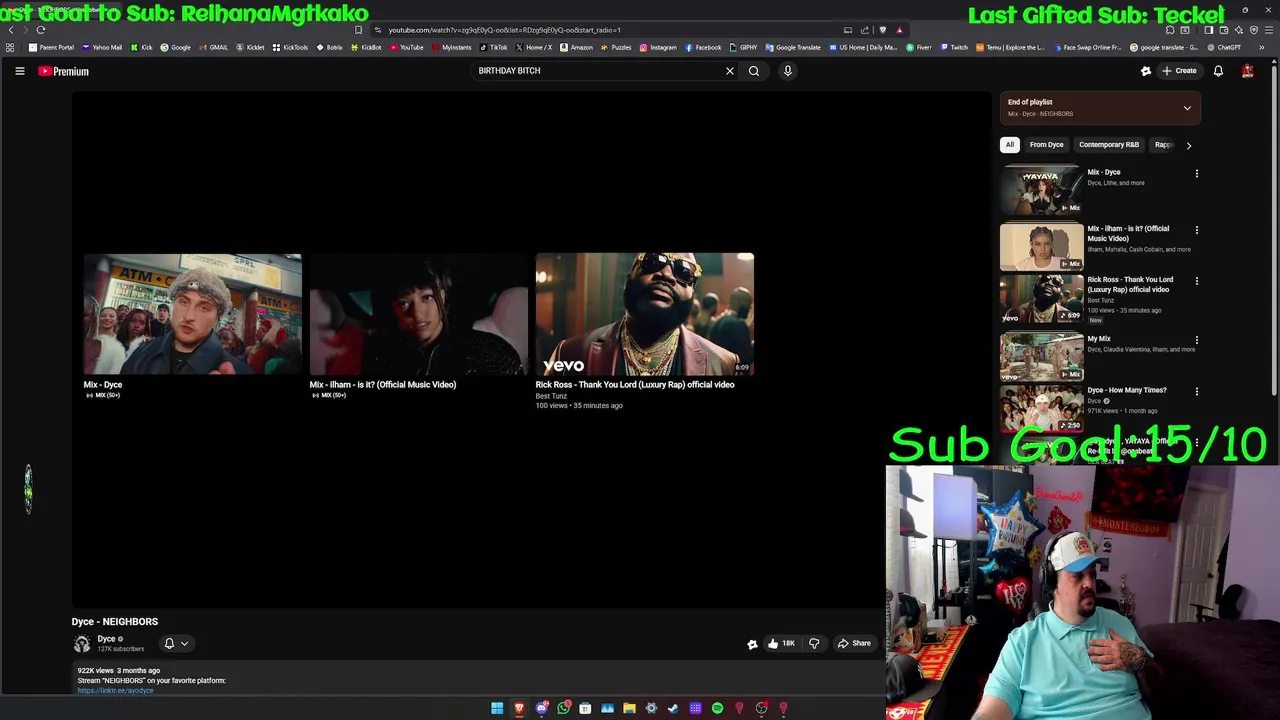Open options for Mix - ilham sidebar
The height and width of the screenshot is (720, 1280).
click(1196, 230)
